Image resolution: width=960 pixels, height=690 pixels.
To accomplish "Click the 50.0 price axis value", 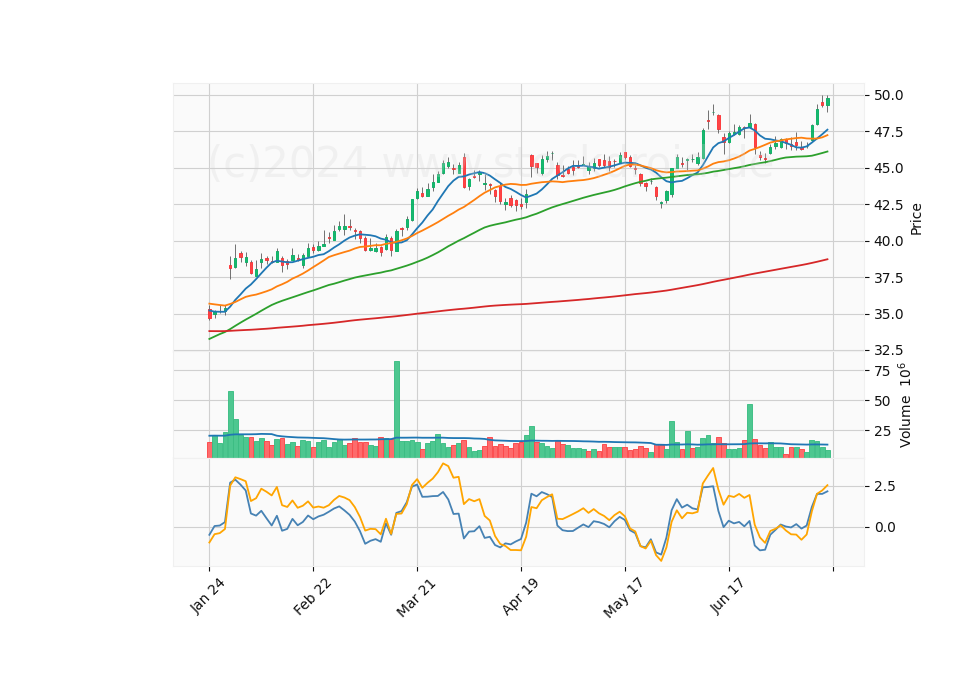I will [888, 96].
